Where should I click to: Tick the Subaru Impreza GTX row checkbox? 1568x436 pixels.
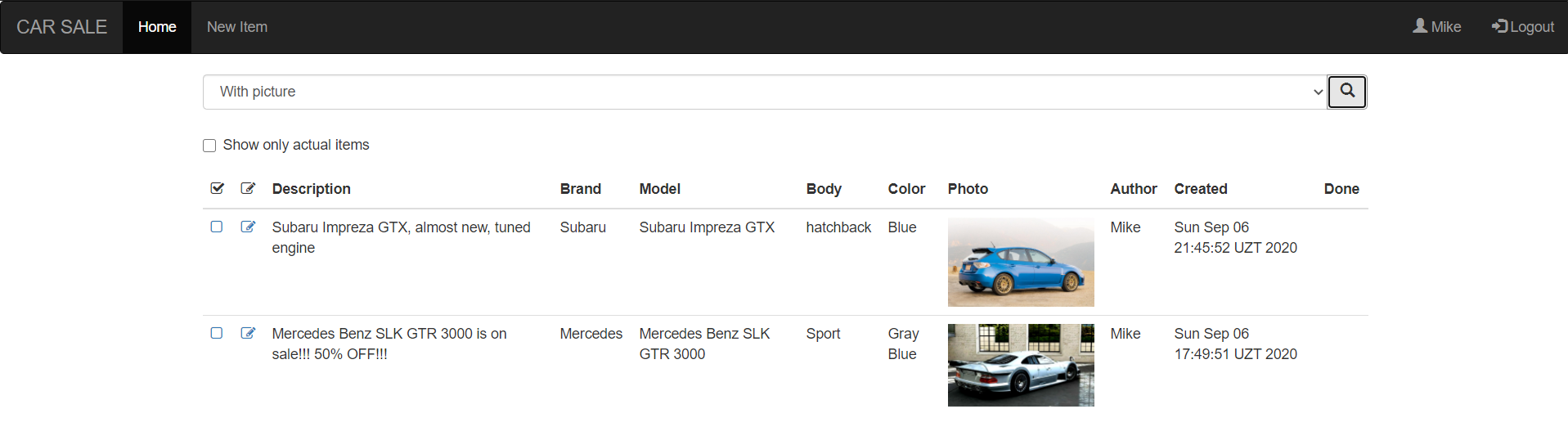coord(217,227)
